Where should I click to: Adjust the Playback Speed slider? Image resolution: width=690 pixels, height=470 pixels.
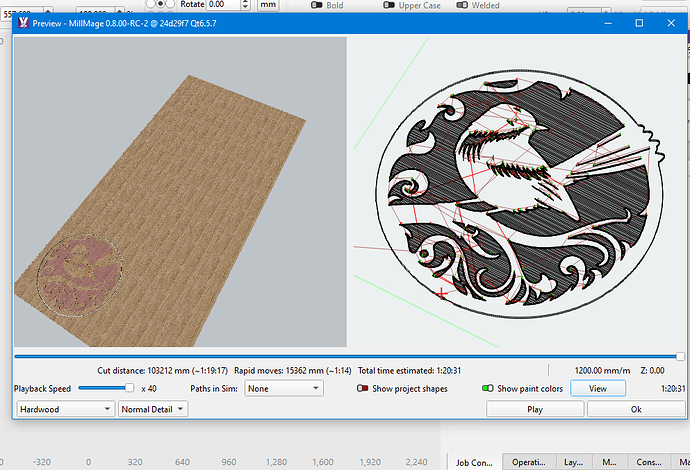(x=106, y=388)
